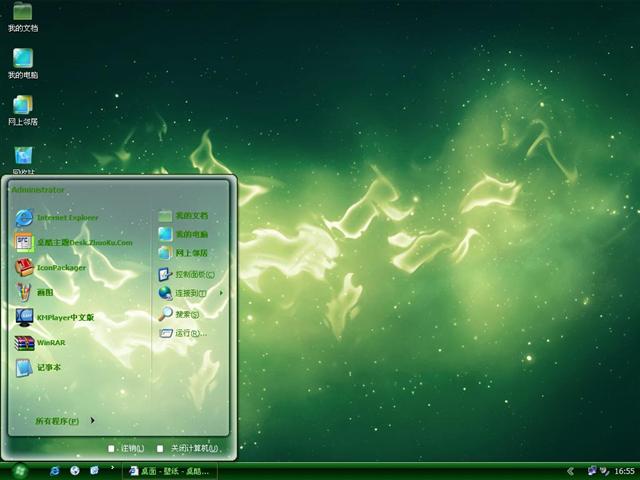Launch Internet Explorer from quick launch

tap(55, 471)
